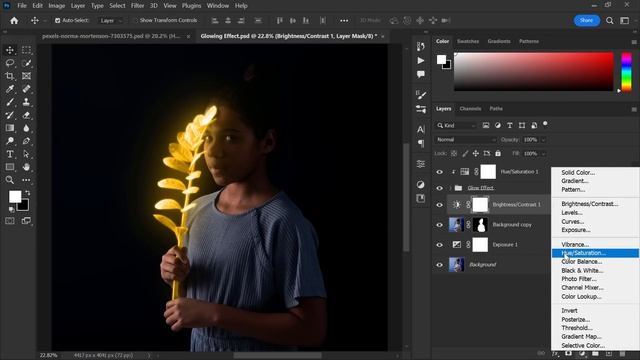Switch to the pexels-norma-mortenson document tab

[x=111, y=36]
